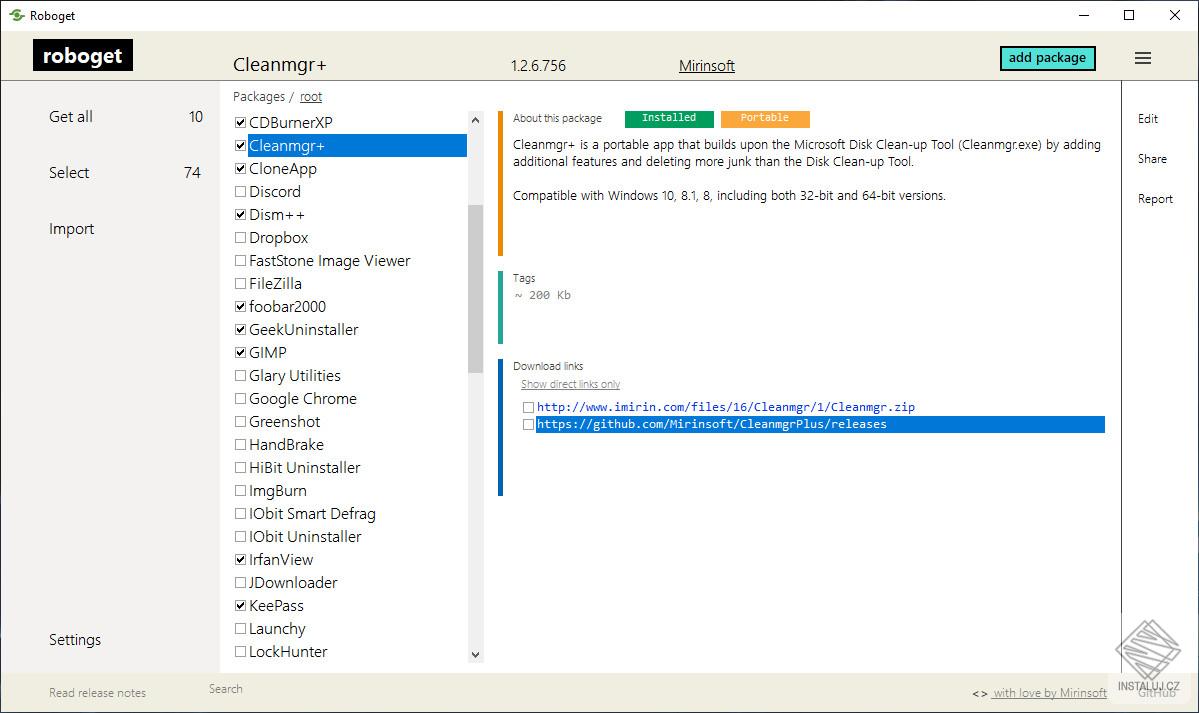This screenshot has height=713, width=1199.
Task: Tick the imirin.com download link checkbox
Action: [x=528, y=408]
